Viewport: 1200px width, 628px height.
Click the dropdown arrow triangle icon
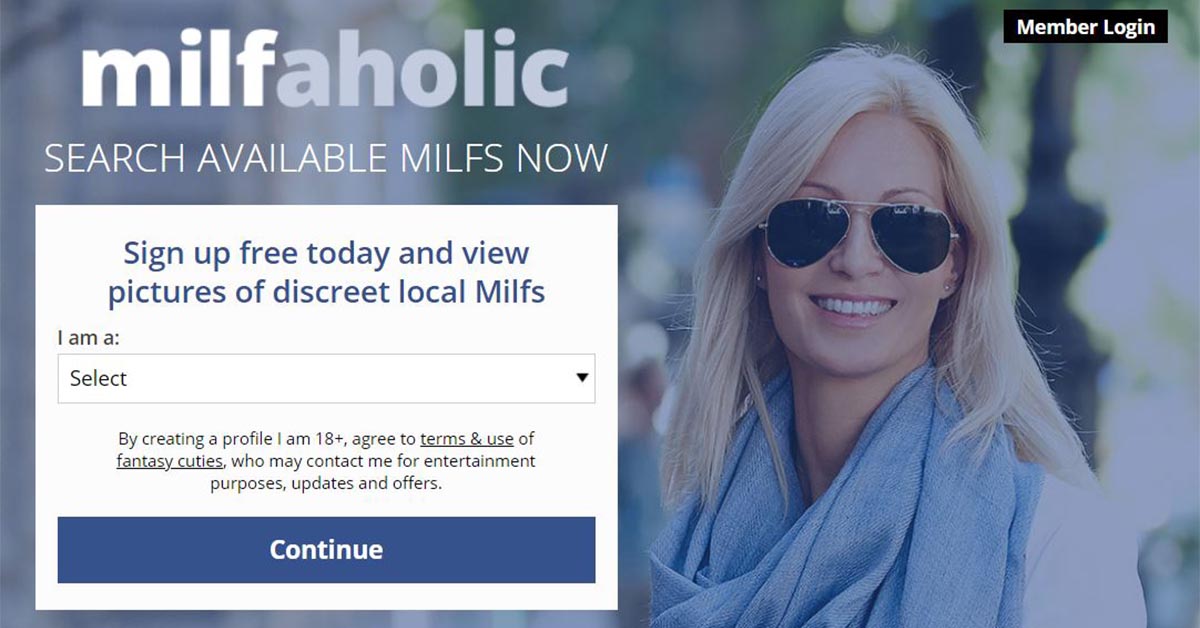581,378
